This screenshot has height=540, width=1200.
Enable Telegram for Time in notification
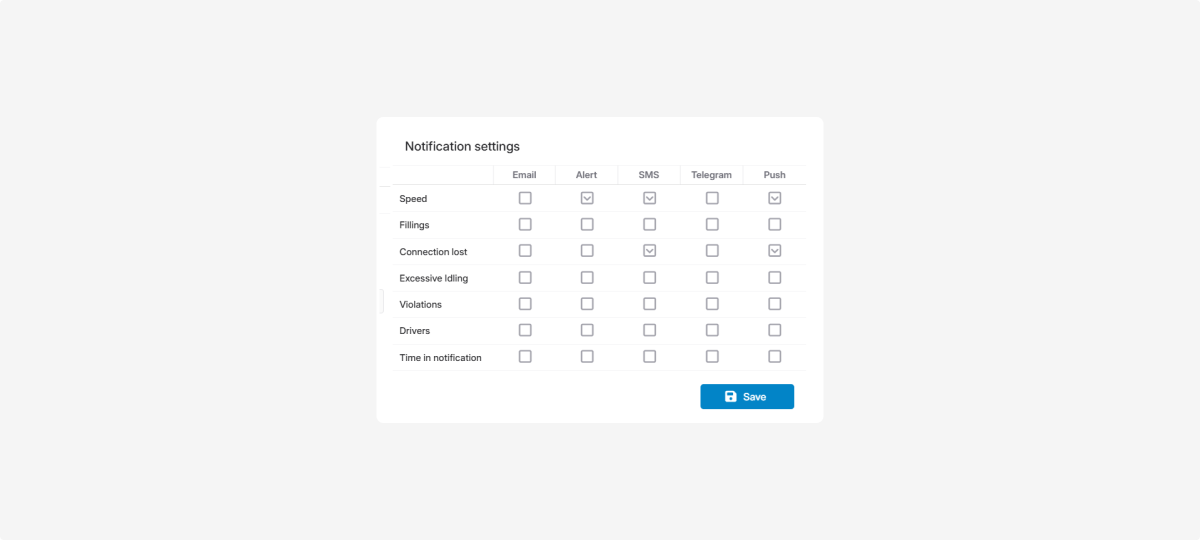pos(712,356)
